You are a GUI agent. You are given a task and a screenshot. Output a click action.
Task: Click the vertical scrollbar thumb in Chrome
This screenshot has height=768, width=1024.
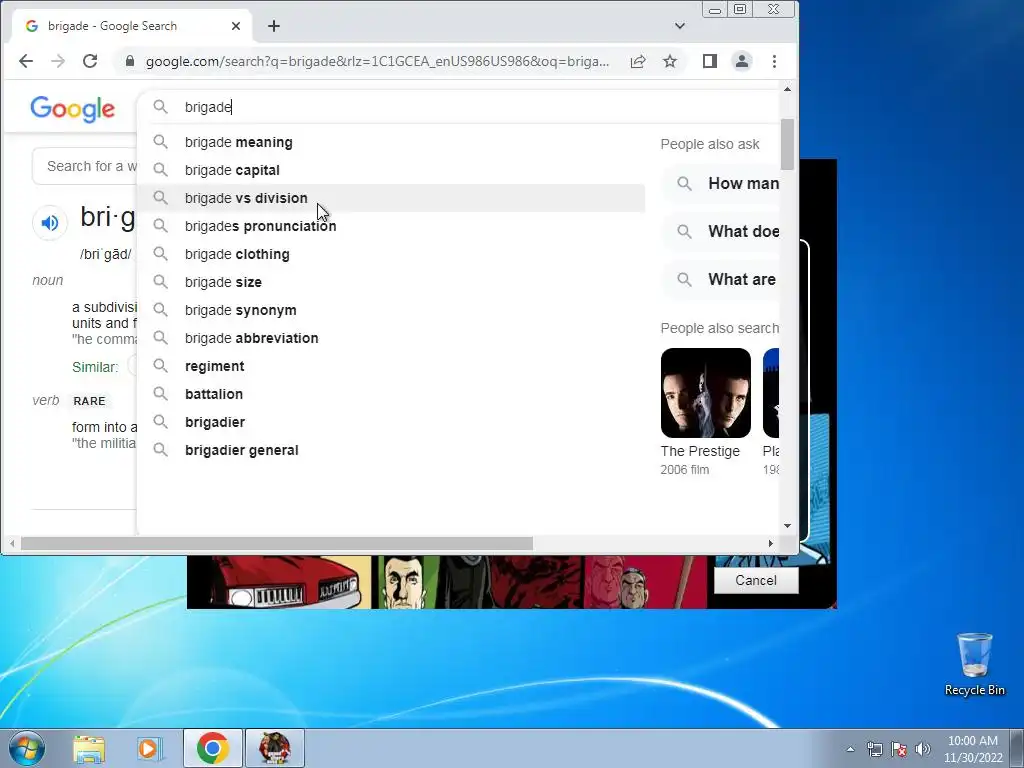[x=788, y=144]
